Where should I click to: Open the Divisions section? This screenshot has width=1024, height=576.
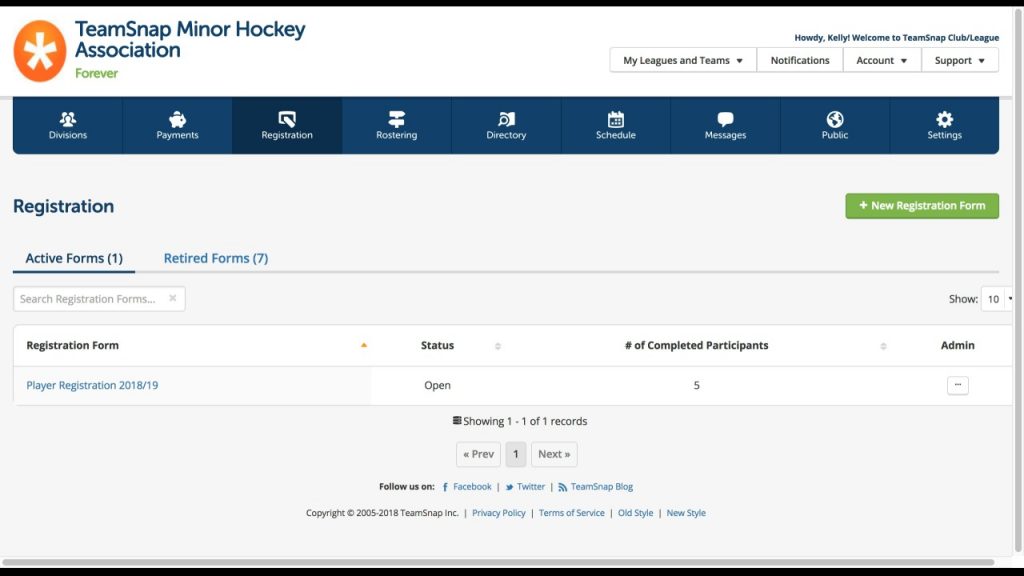click(x=66, y=124)
